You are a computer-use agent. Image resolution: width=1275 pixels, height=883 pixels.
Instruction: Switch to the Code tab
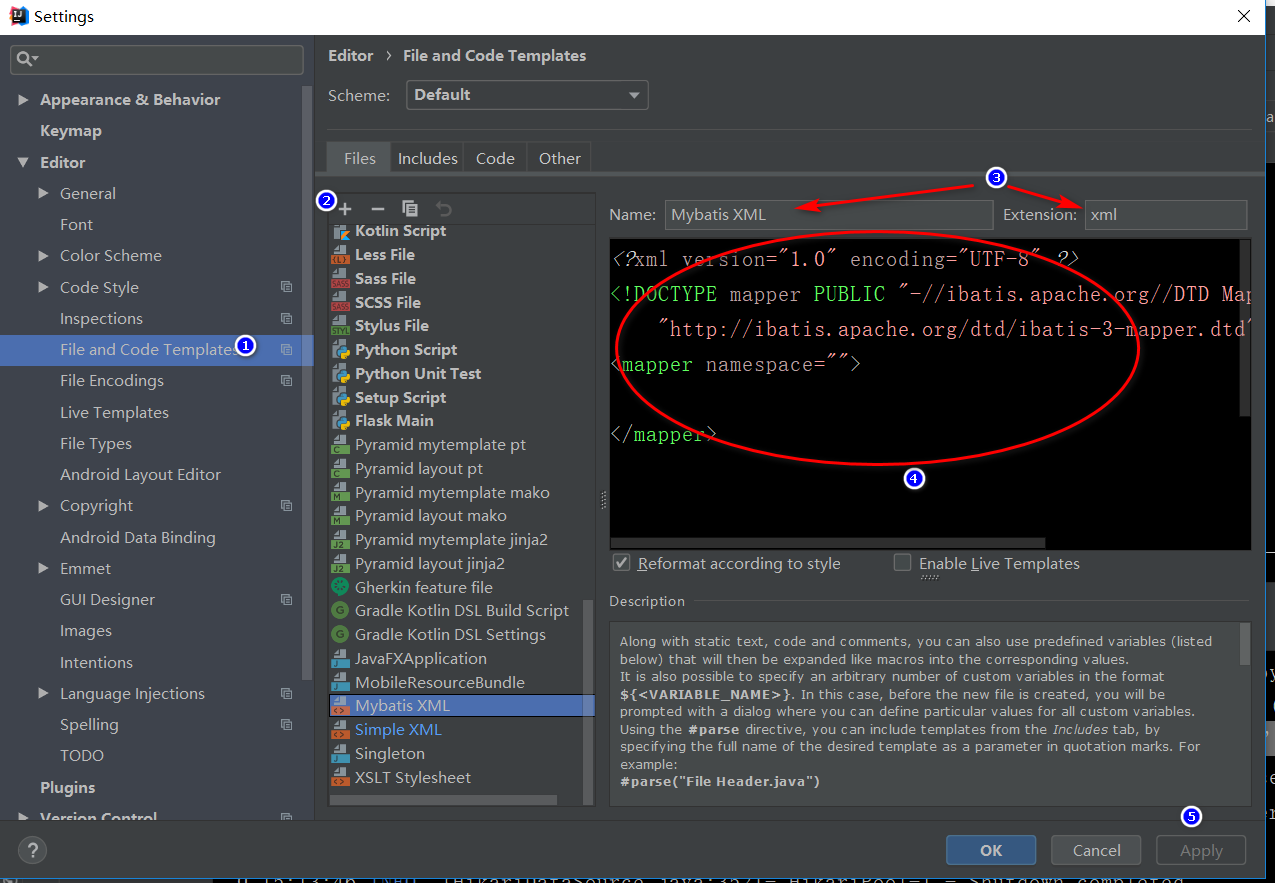(495, 158)
